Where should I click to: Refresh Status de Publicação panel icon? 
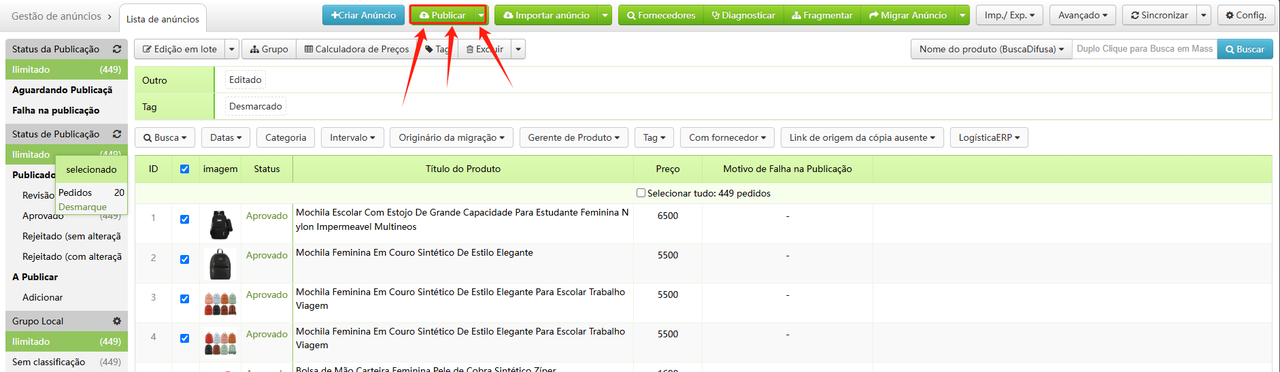118,133
